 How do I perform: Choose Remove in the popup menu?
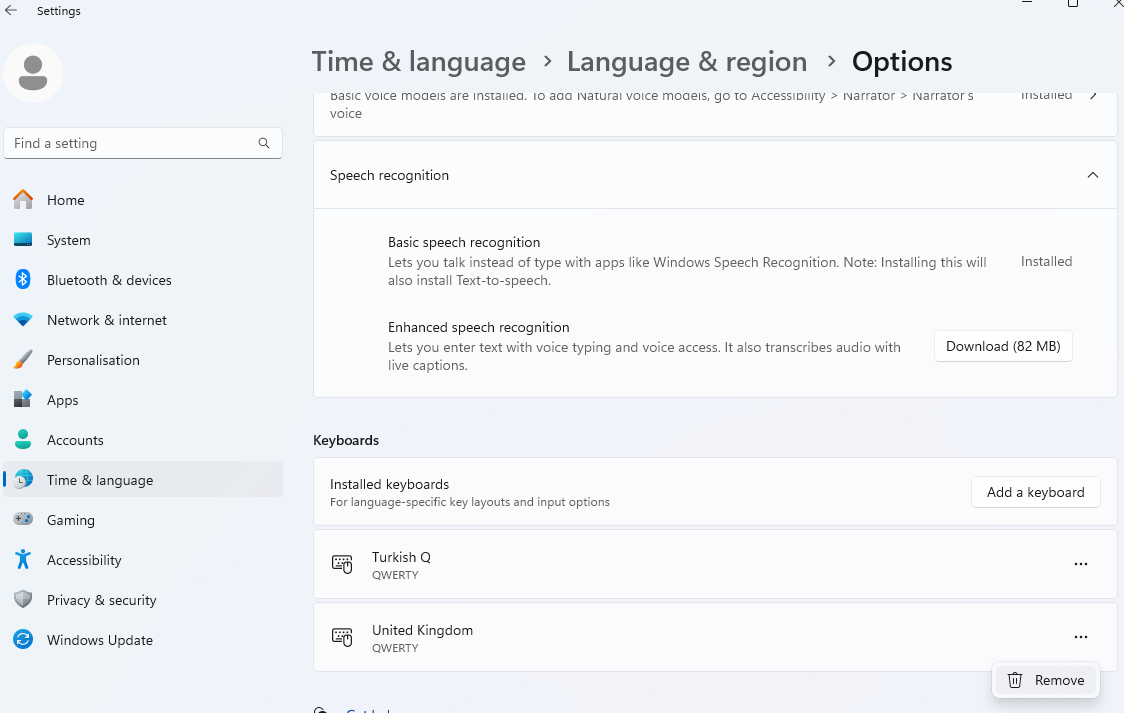pos(1046,680)
